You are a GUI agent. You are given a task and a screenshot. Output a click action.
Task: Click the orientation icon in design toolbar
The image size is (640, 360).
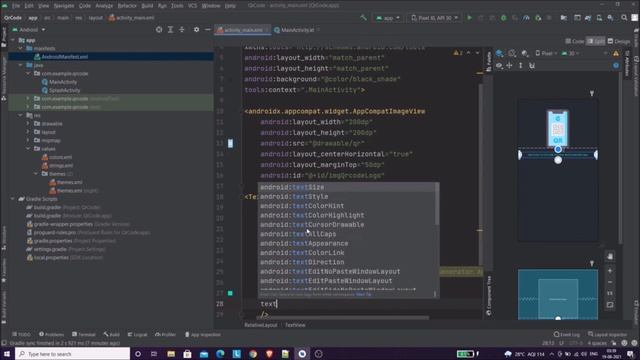pyautogui.click(x=512, y=53)
